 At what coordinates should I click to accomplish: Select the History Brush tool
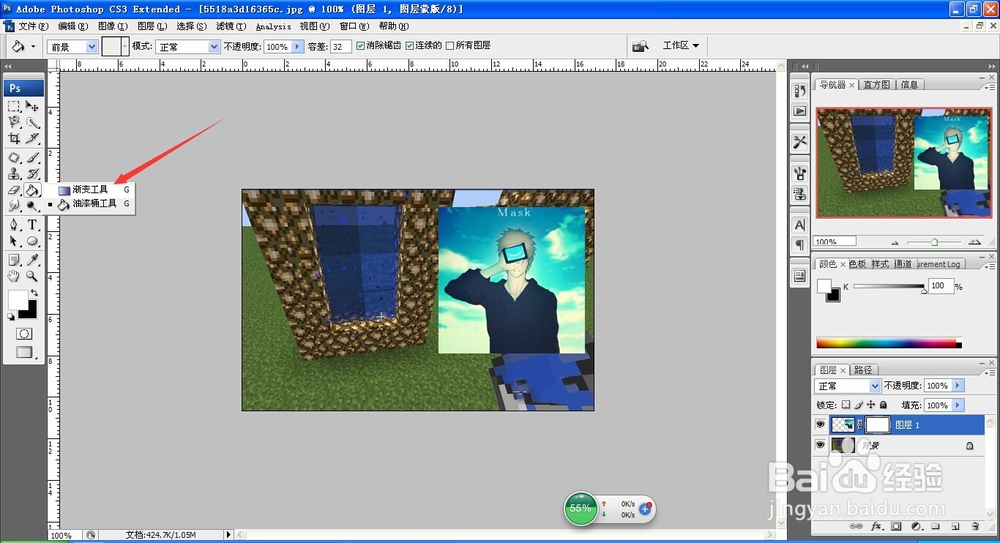point(32,174)
